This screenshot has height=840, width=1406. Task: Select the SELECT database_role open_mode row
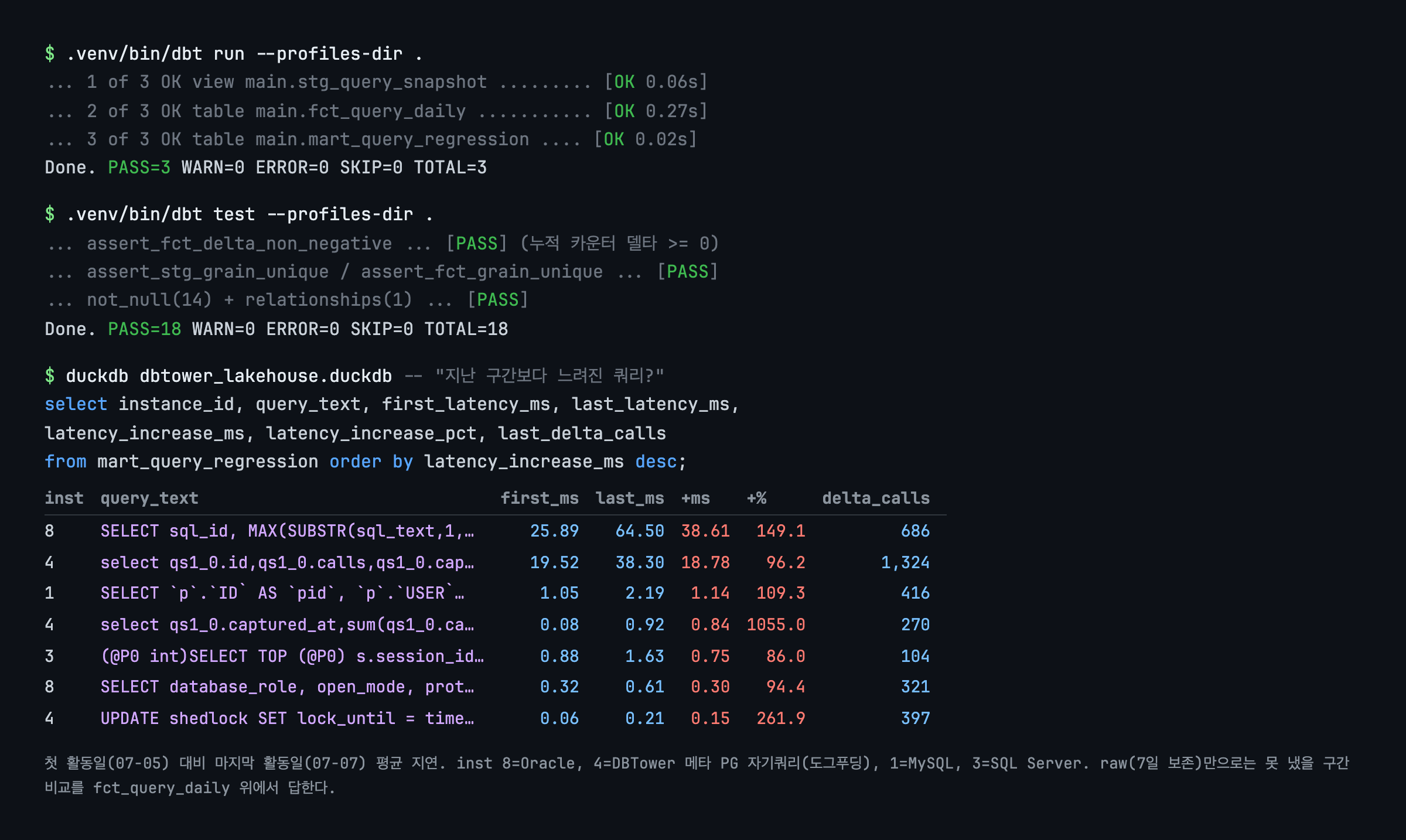pos(487,687)
